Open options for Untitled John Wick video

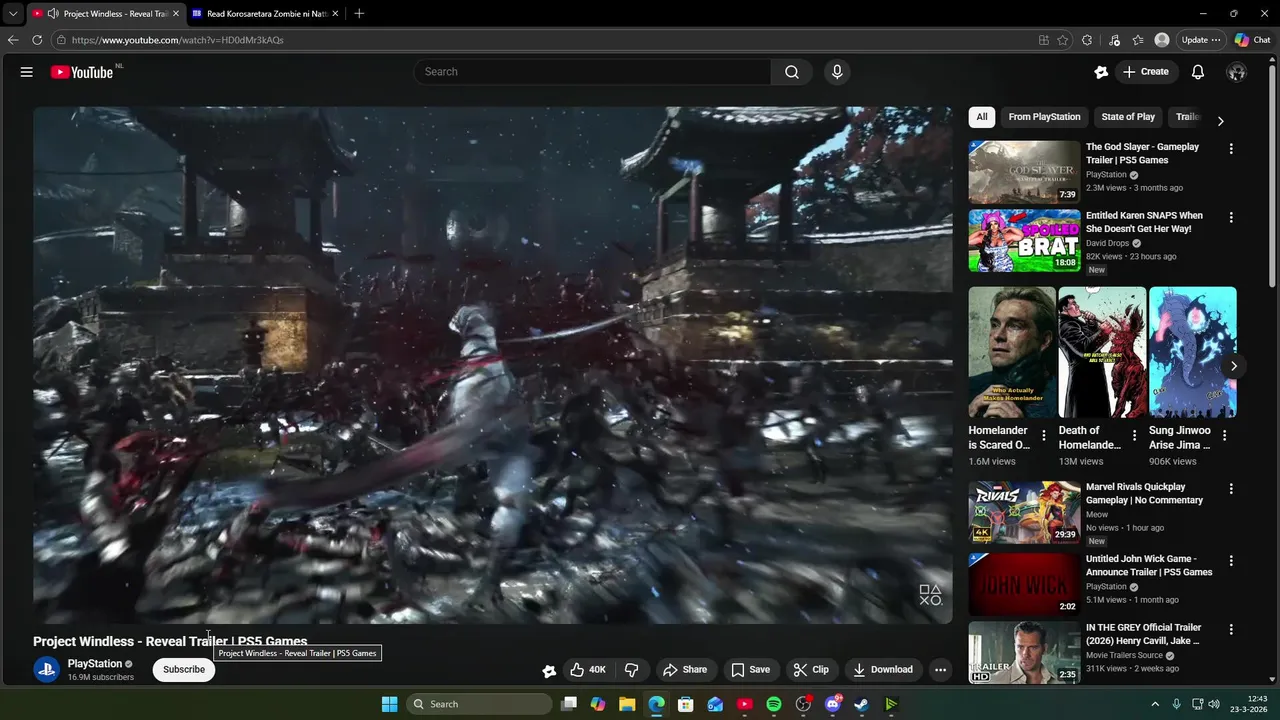[1231, 561]
